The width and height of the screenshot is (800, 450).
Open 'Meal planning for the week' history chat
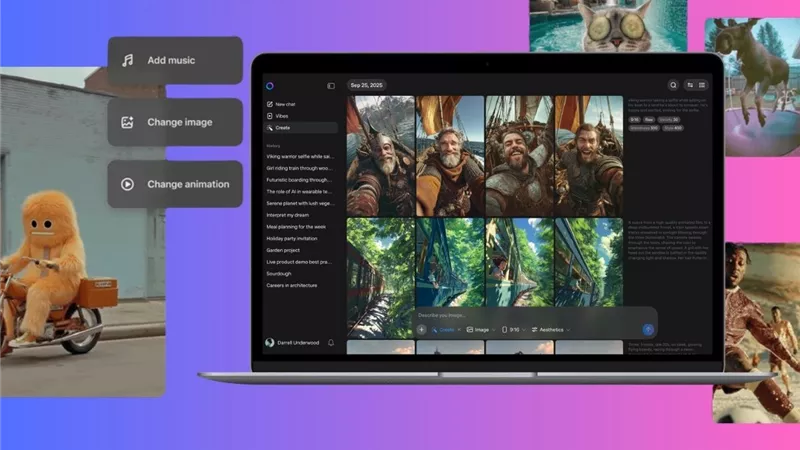click(296, 227)
